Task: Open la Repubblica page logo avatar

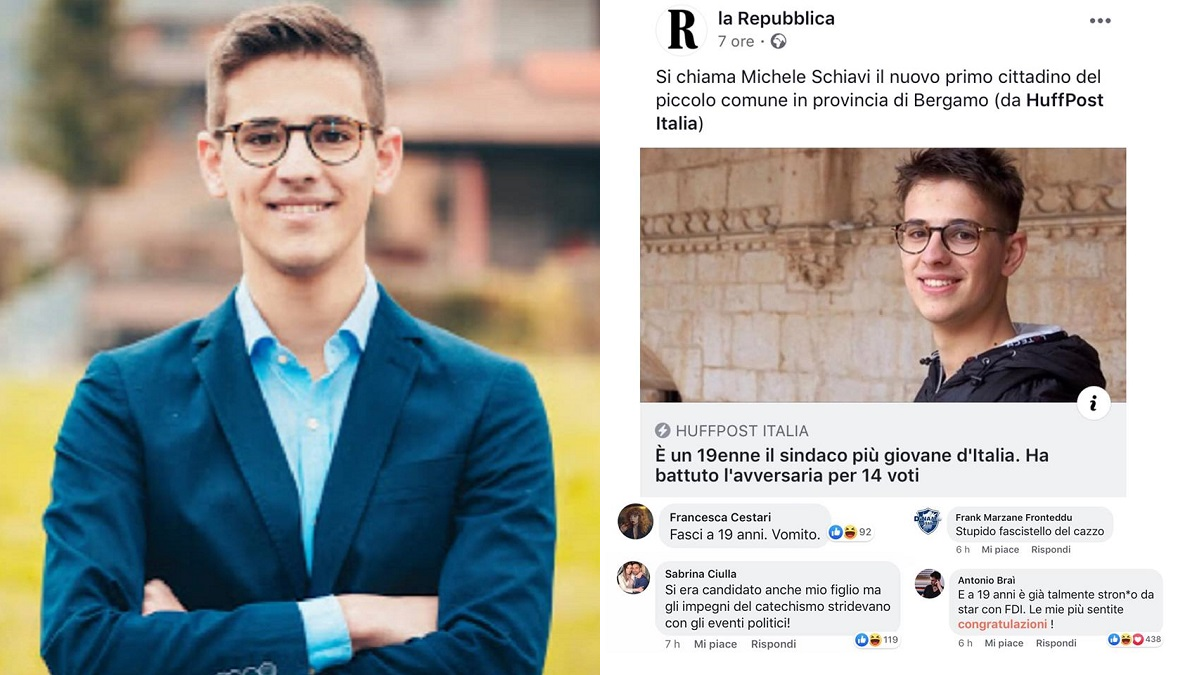Action: [x=681, y=29]
